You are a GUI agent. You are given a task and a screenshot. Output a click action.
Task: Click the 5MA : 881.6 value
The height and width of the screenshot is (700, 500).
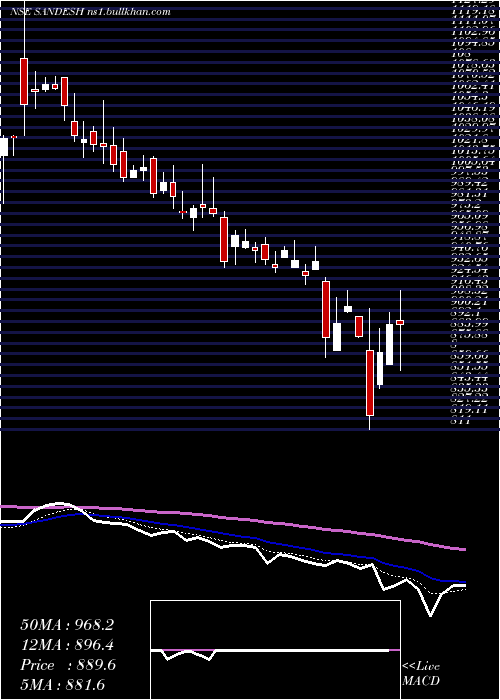63,684
